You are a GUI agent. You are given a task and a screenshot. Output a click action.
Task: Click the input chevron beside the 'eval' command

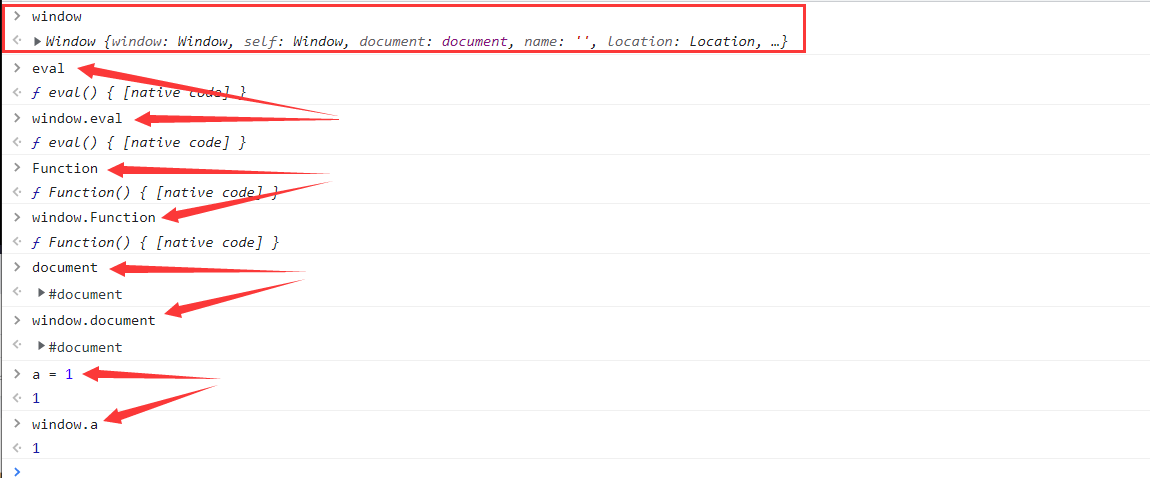pos(16,68)
